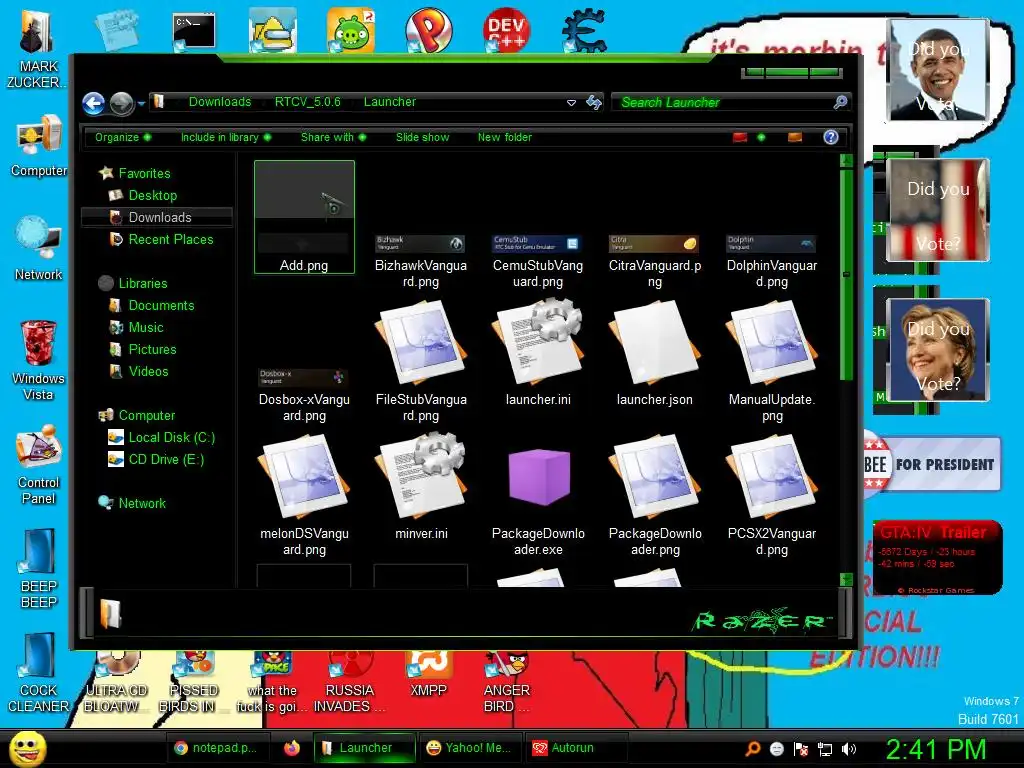Toggle the preview pane icon
Screen dimensions: 1024x768
tap(795, 137)
